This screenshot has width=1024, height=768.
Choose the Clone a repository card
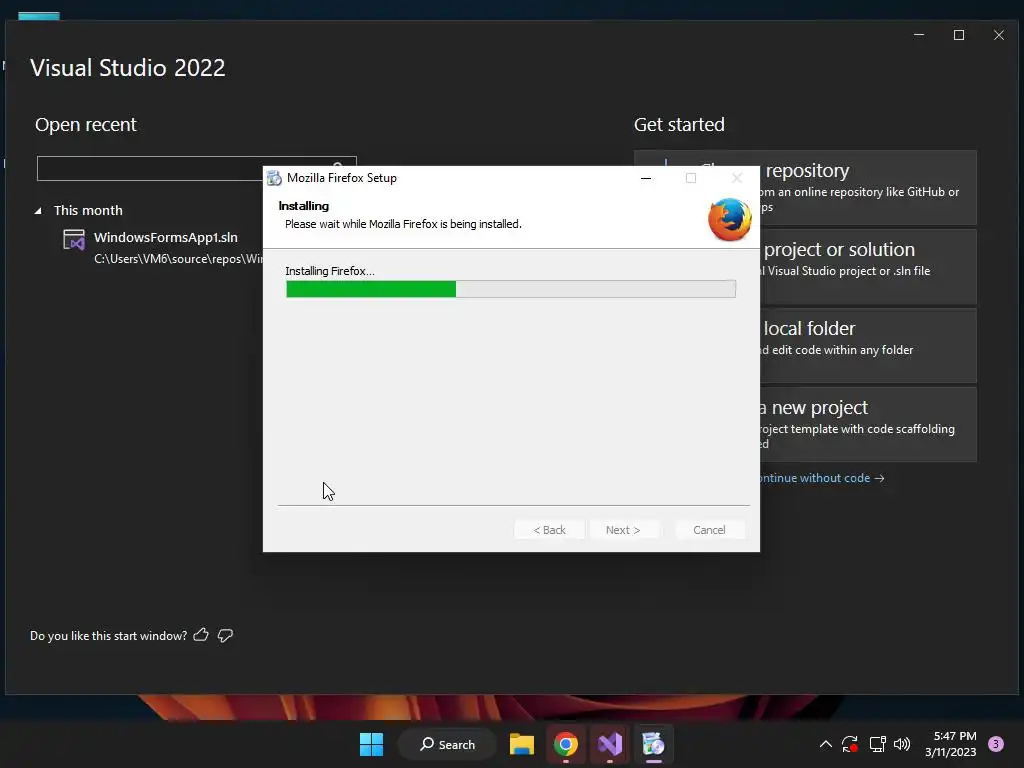[869, 187]
